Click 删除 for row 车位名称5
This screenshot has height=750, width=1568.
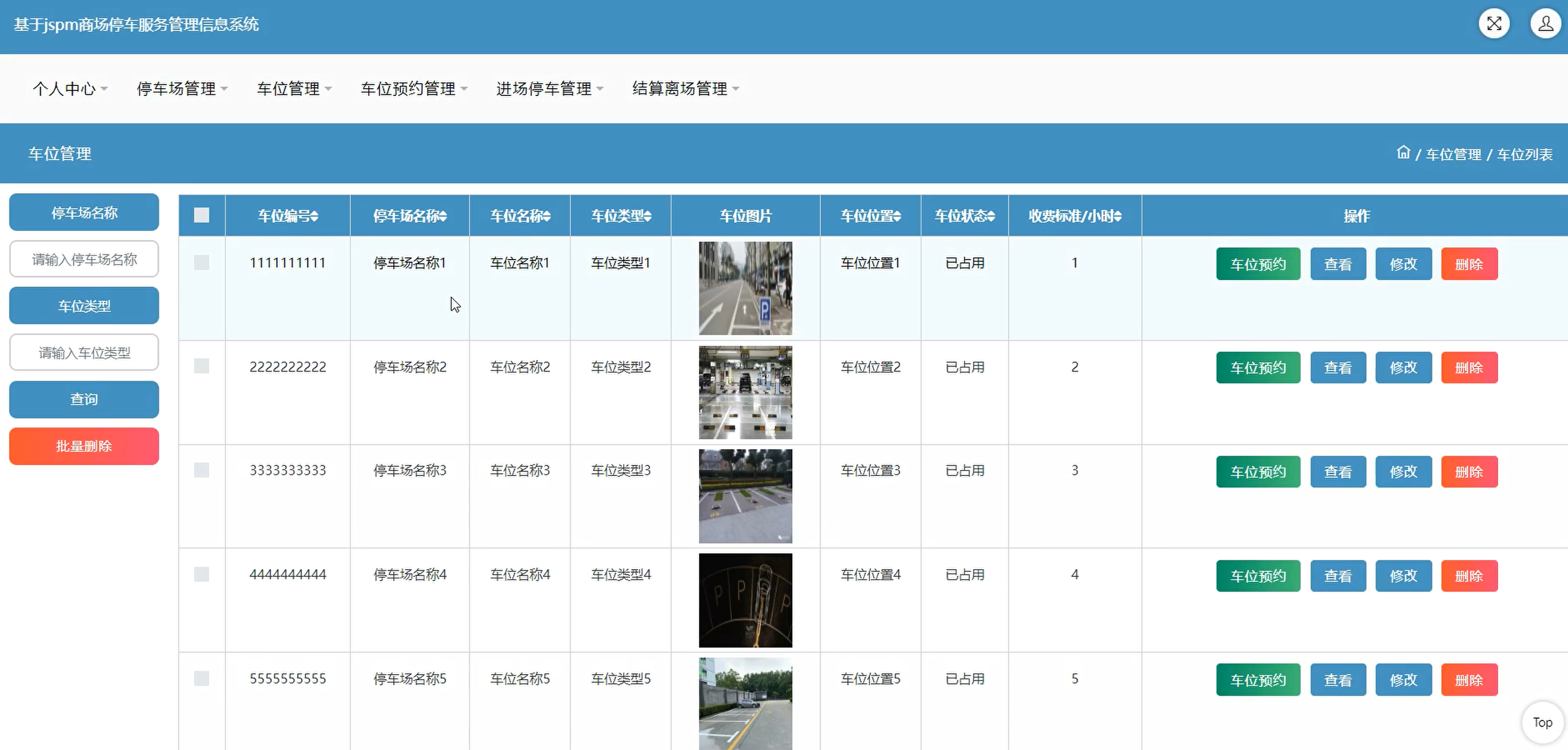click(1469, 680)
